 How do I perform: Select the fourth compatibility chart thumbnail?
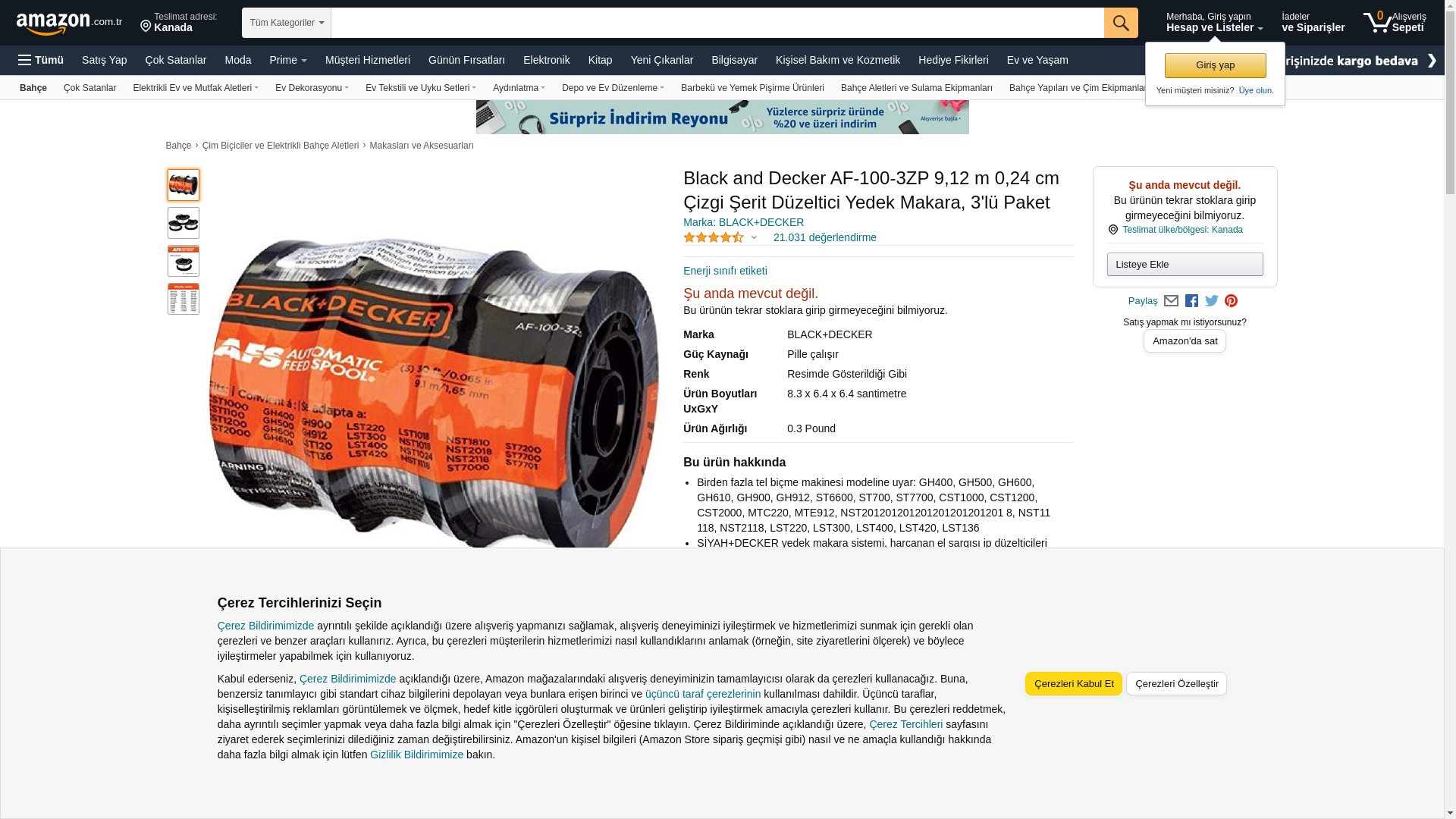click(x=184, y=299)
